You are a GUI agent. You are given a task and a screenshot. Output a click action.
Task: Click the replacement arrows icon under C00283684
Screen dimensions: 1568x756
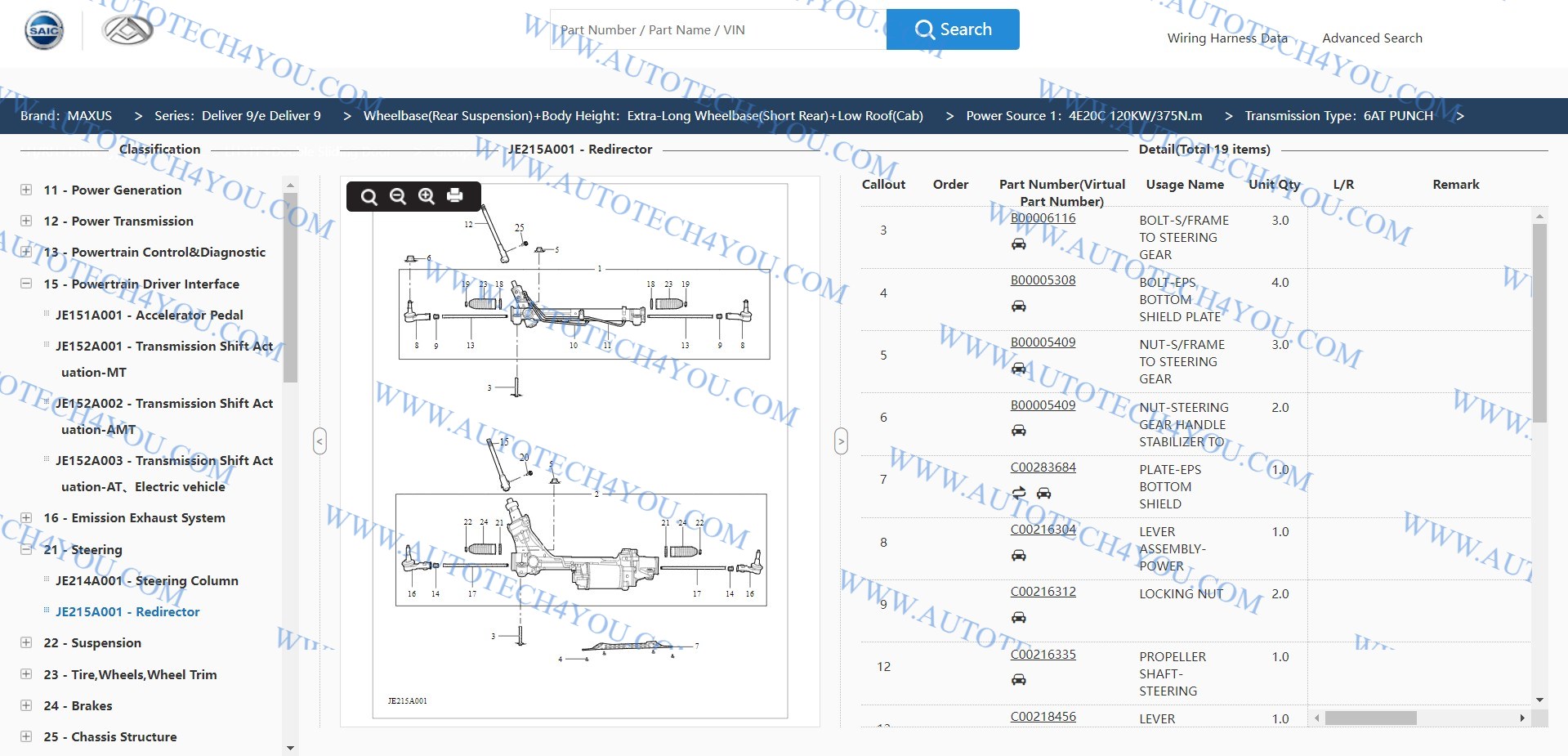[1018, 493]
